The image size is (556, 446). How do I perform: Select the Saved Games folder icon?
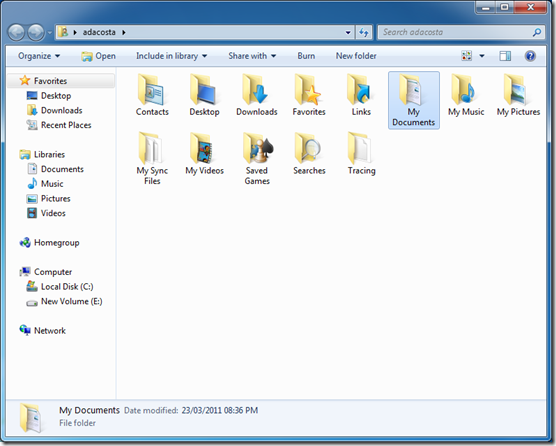257,149
